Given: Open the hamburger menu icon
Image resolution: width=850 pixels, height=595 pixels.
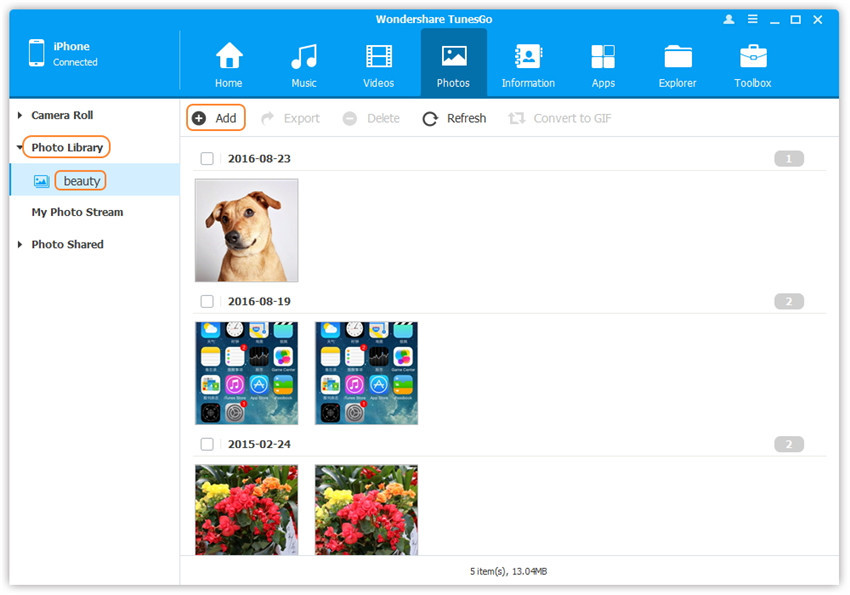Looking at the screenshot, I should [x=752, y=19].
